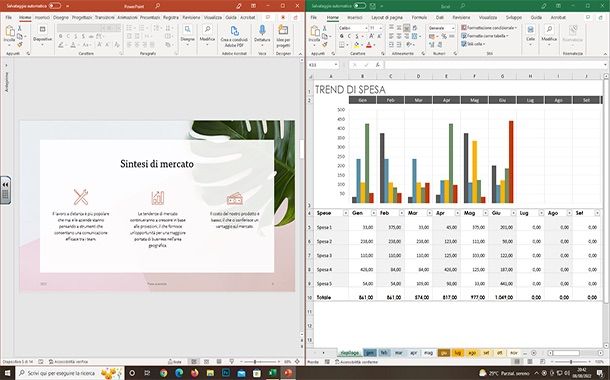Click the font color icon in Excel
The height and width of the screenshot is (380, 610).
point(369,45)
